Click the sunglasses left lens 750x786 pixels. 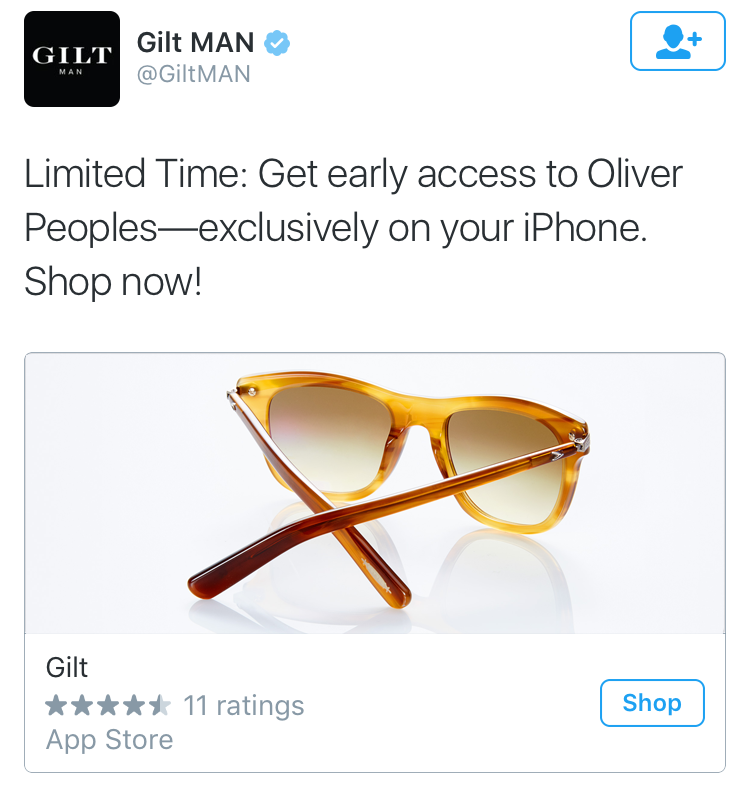pos(330,436)
